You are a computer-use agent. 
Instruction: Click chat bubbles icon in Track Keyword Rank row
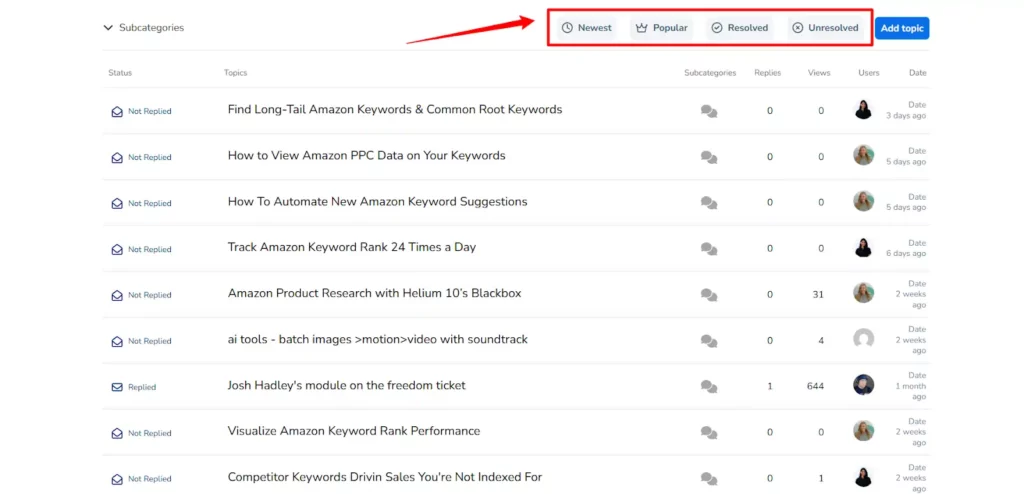(x=709, y=249)
